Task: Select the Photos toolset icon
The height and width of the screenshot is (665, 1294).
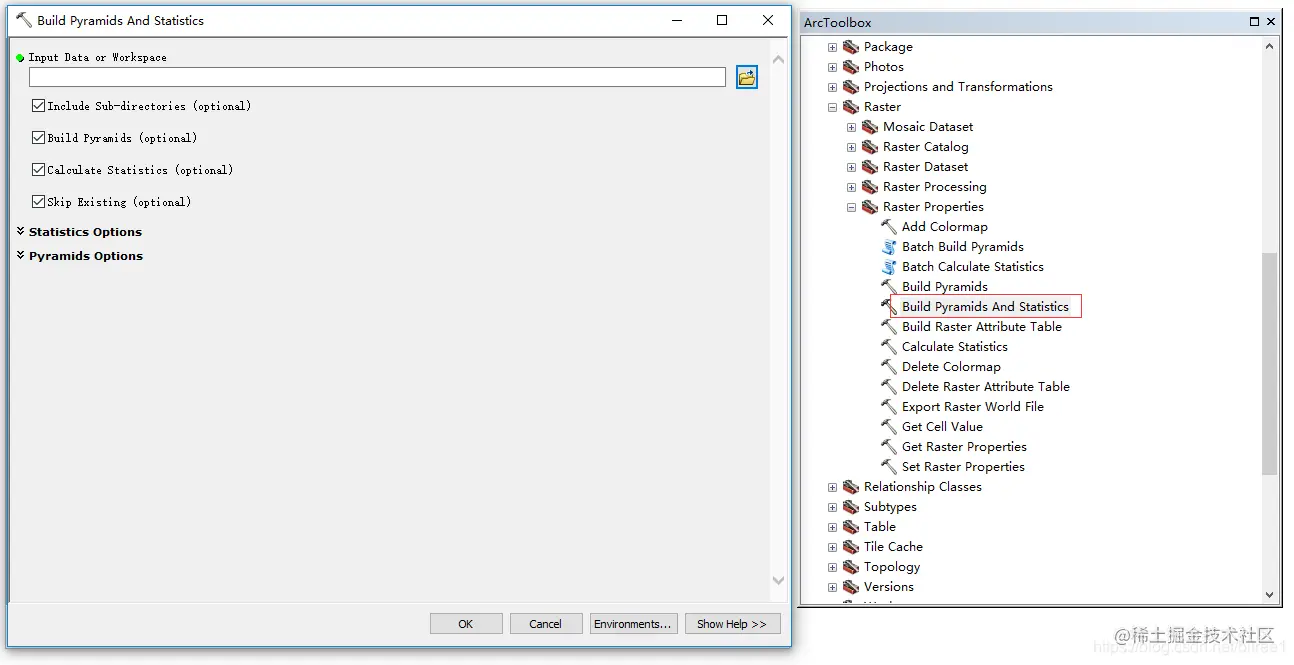Action: point(851,67)
